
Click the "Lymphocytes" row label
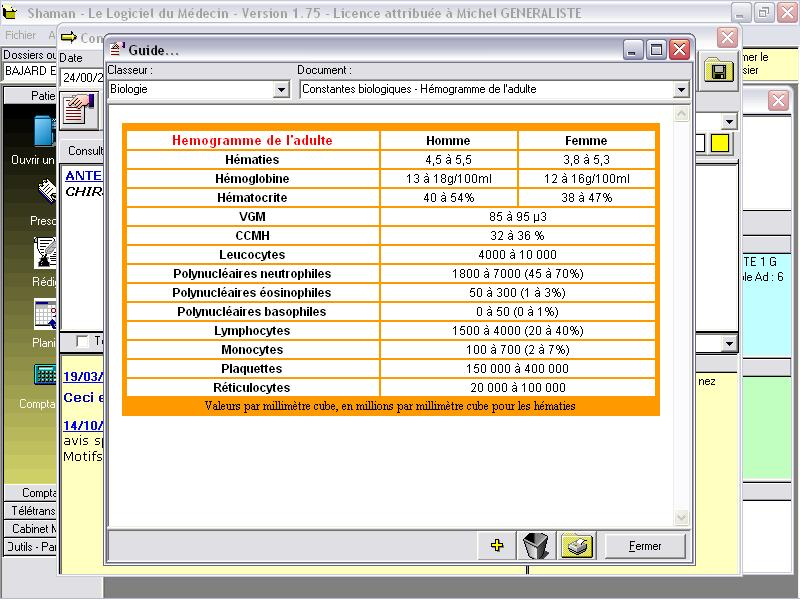point(252,331)
